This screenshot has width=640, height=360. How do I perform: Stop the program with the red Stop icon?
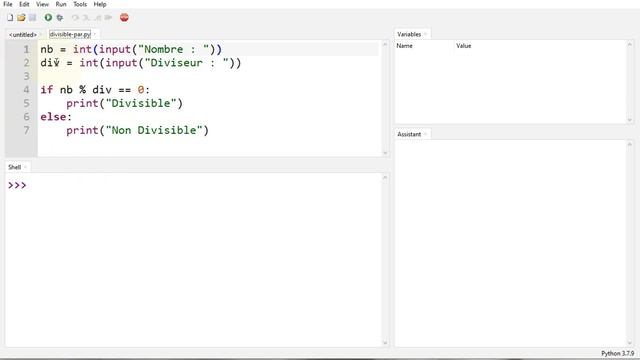[x=124, y=18]
